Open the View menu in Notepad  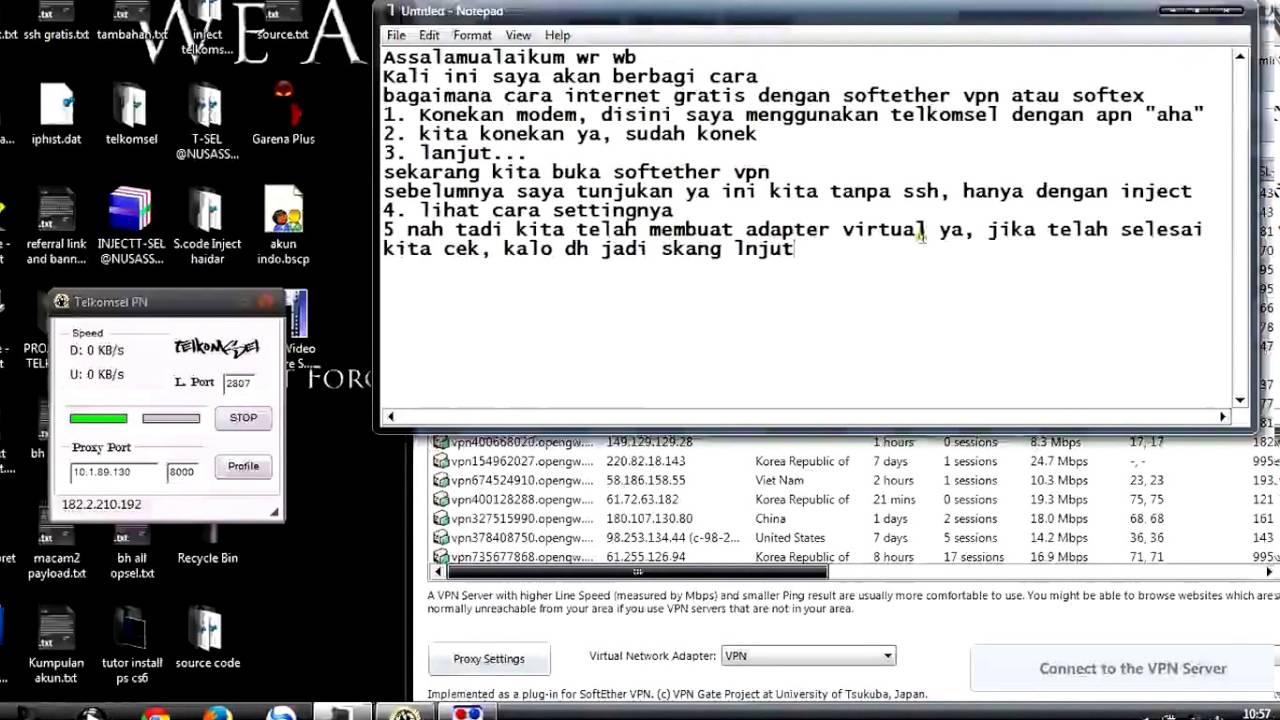518,35
